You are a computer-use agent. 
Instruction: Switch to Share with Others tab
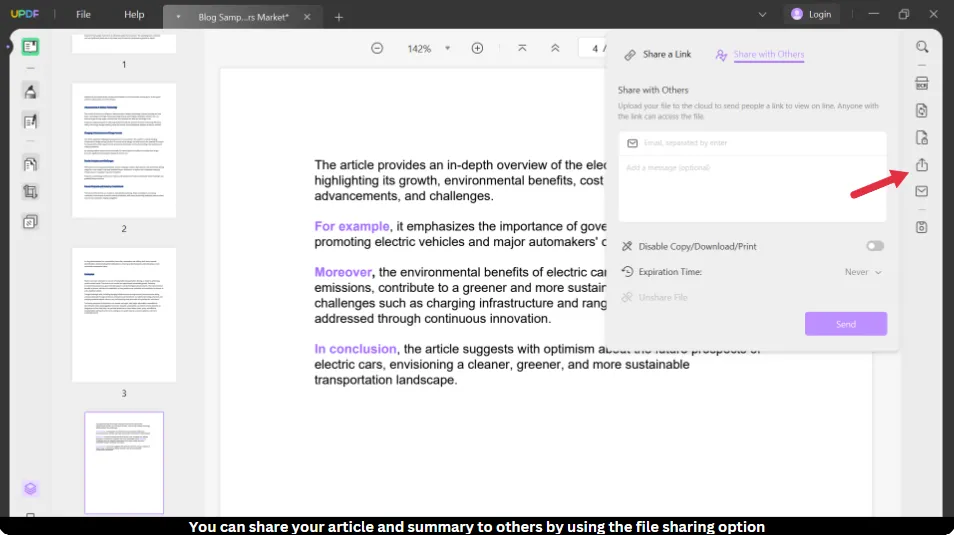[760, 55]
